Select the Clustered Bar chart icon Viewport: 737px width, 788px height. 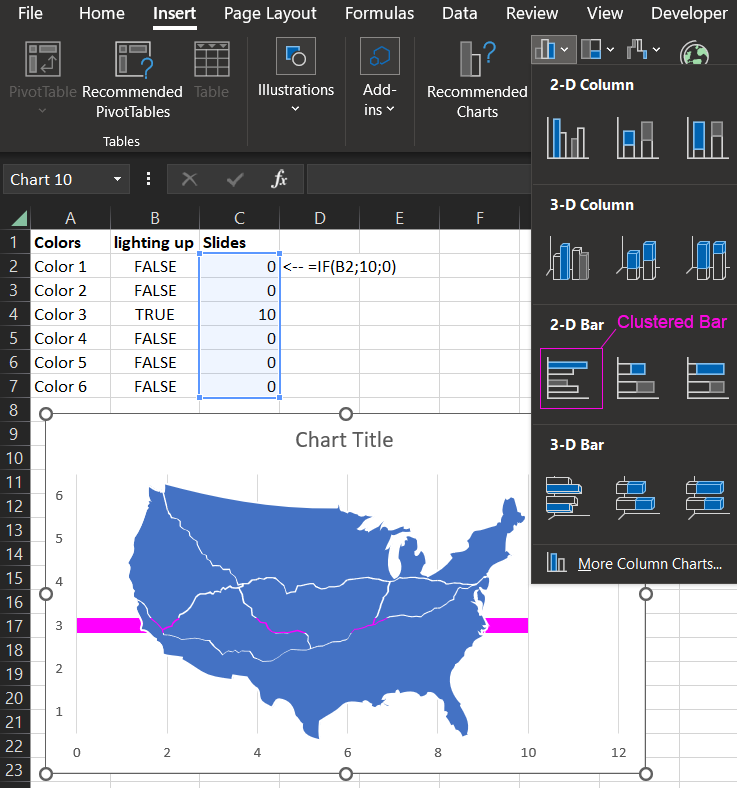click(x=571, y=378)
